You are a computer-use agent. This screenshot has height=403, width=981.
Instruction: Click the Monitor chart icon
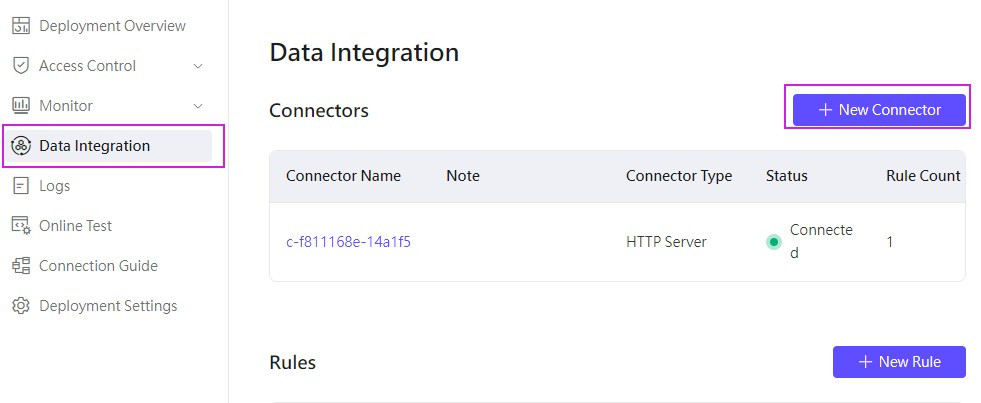(x=21, y=106)
